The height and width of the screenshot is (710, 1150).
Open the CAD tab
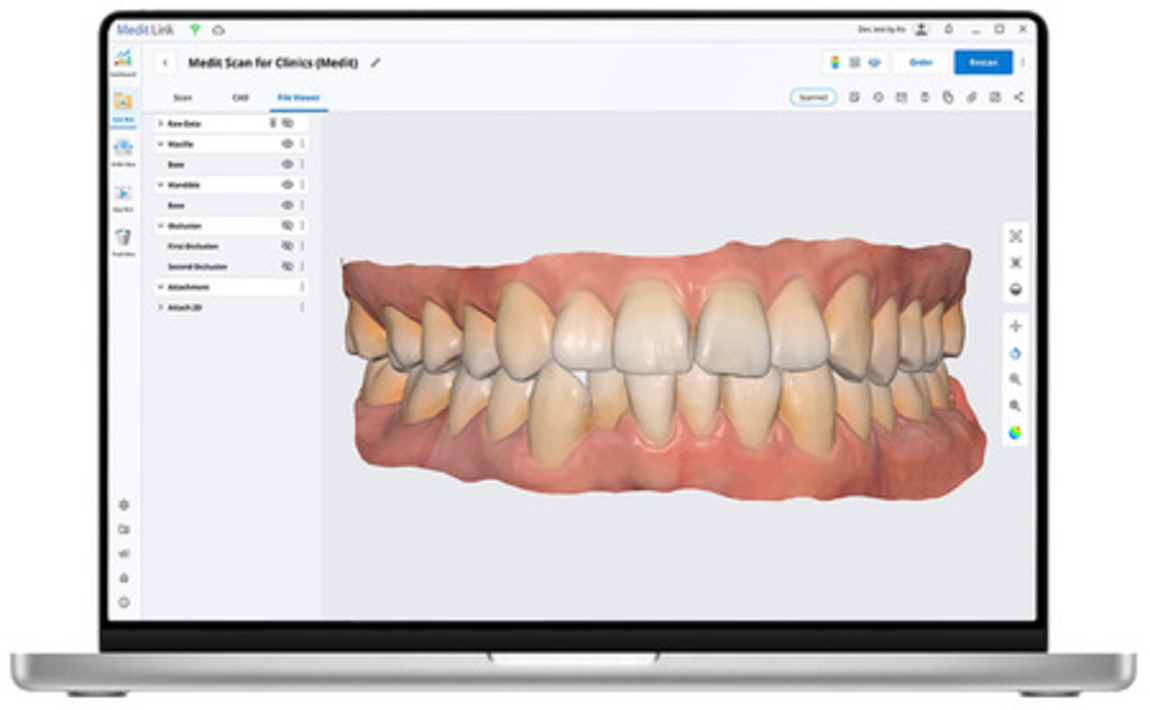pos(238,98)
